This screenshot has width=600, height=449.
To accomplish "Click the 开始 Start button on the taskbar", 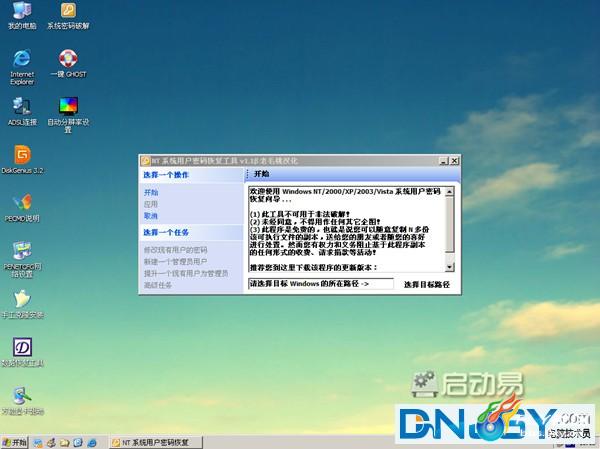I will (14, 442).
